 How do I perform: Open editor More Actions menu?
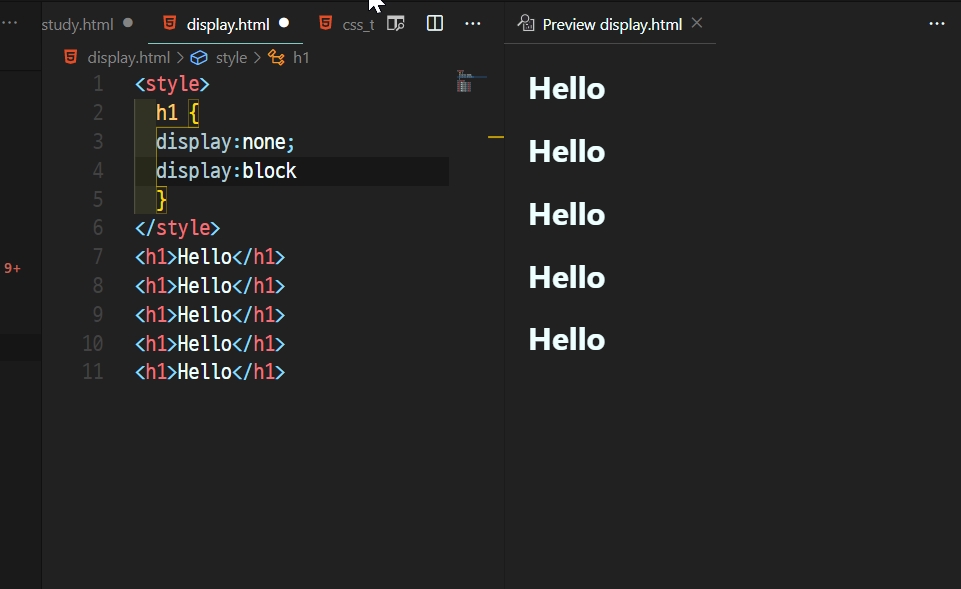coord(473,24)
